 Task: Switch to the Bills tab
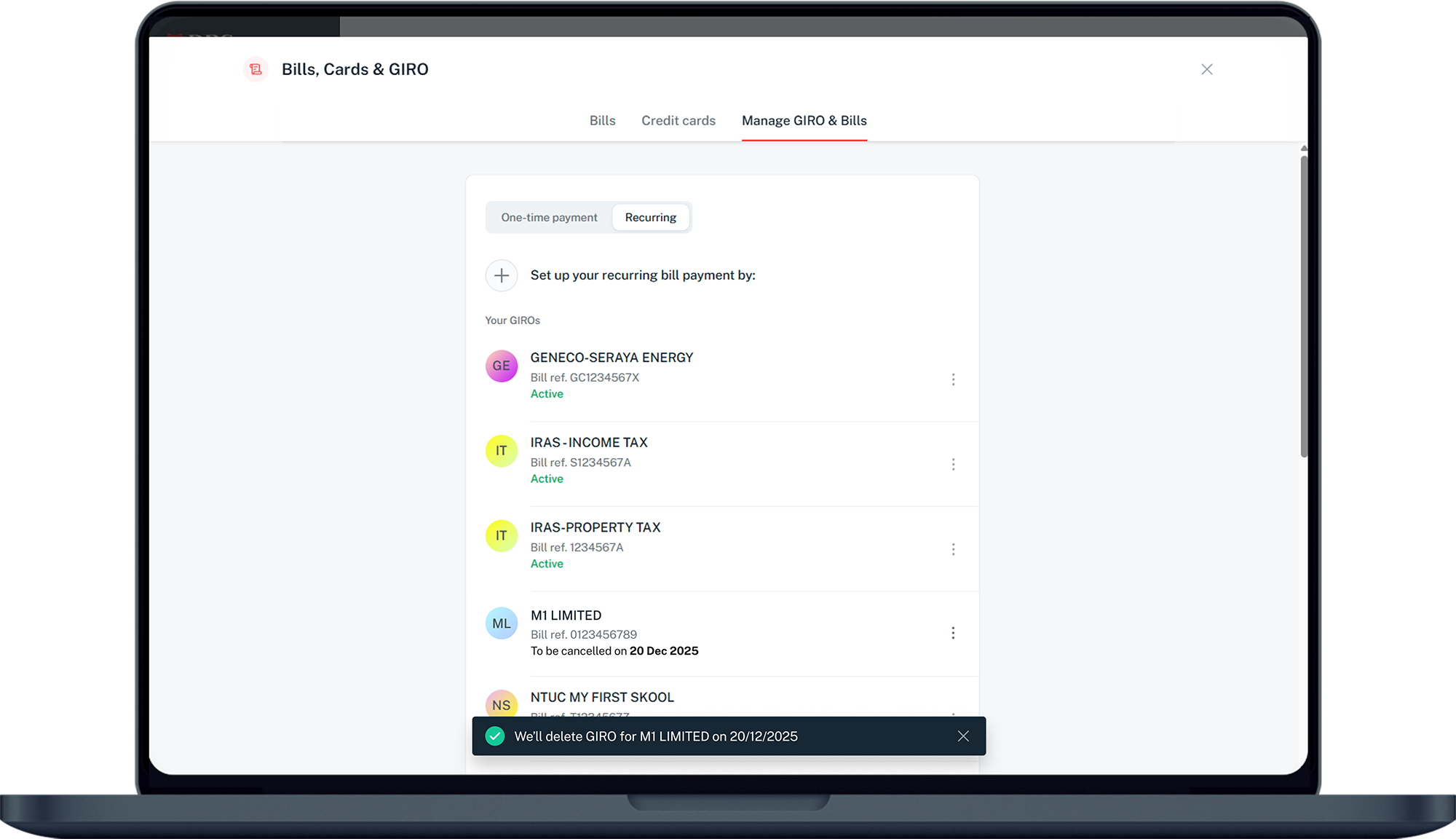[x=603, y=121]
